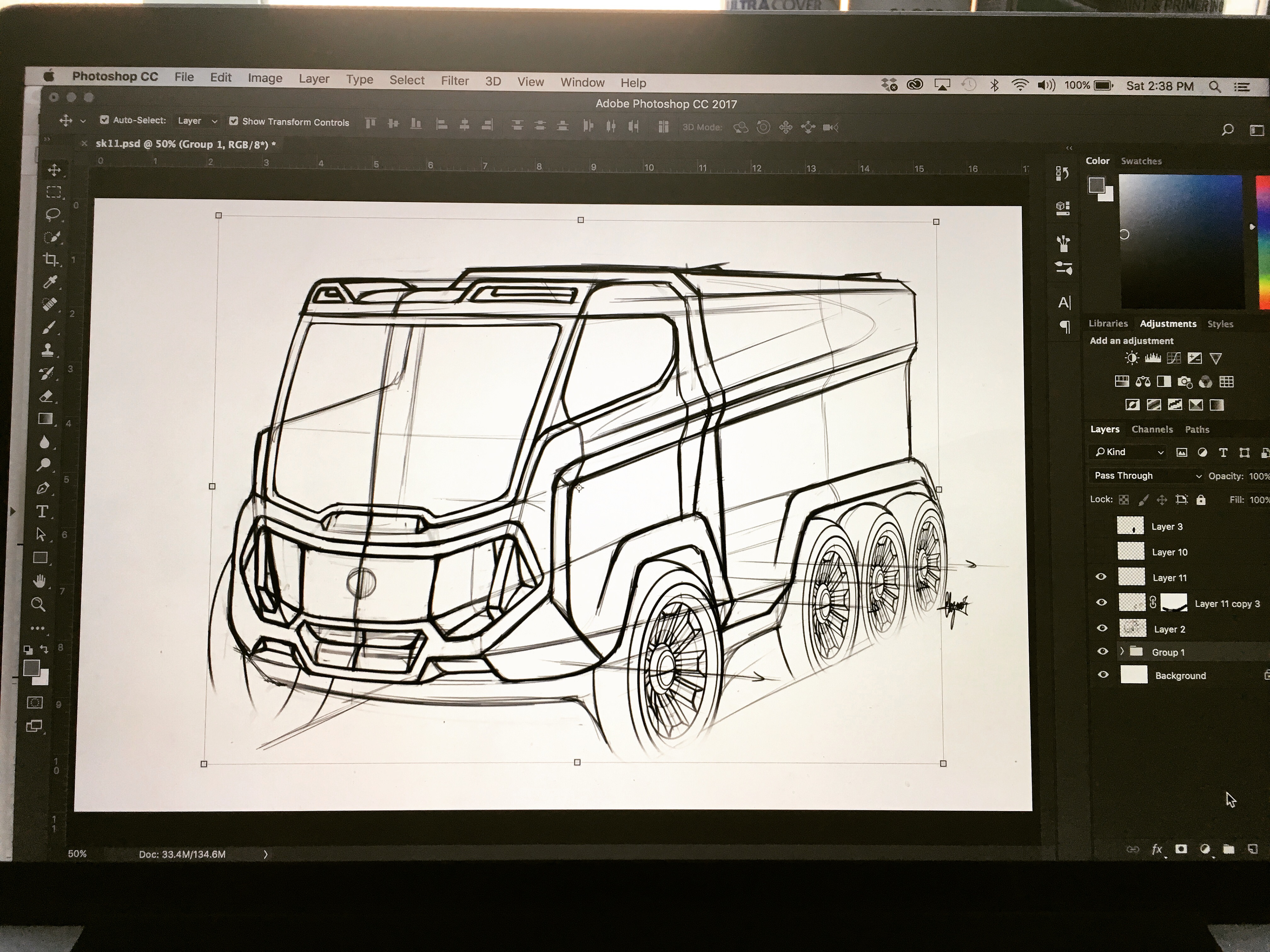This screenshot has height=952, width=1270.
Task: Click the layer mask icon in Layers footer
Action: [1181, 849]
